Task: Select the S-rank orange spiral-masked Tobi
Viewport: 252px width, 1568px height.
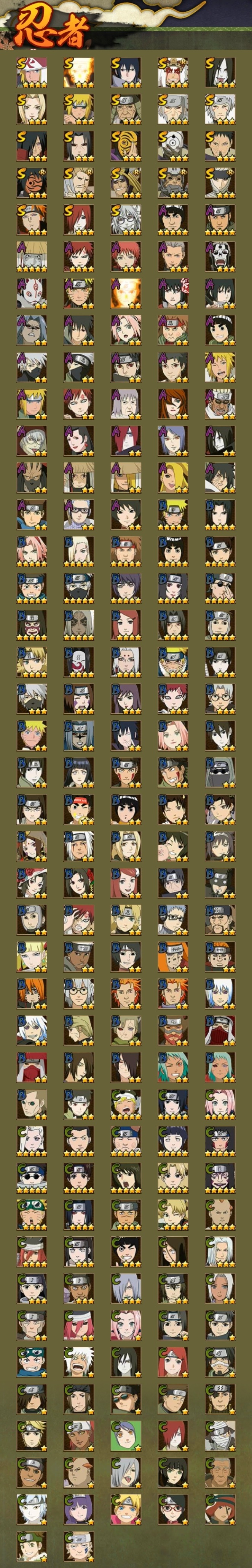Action: pyautogui.click(x=126, y=146)
